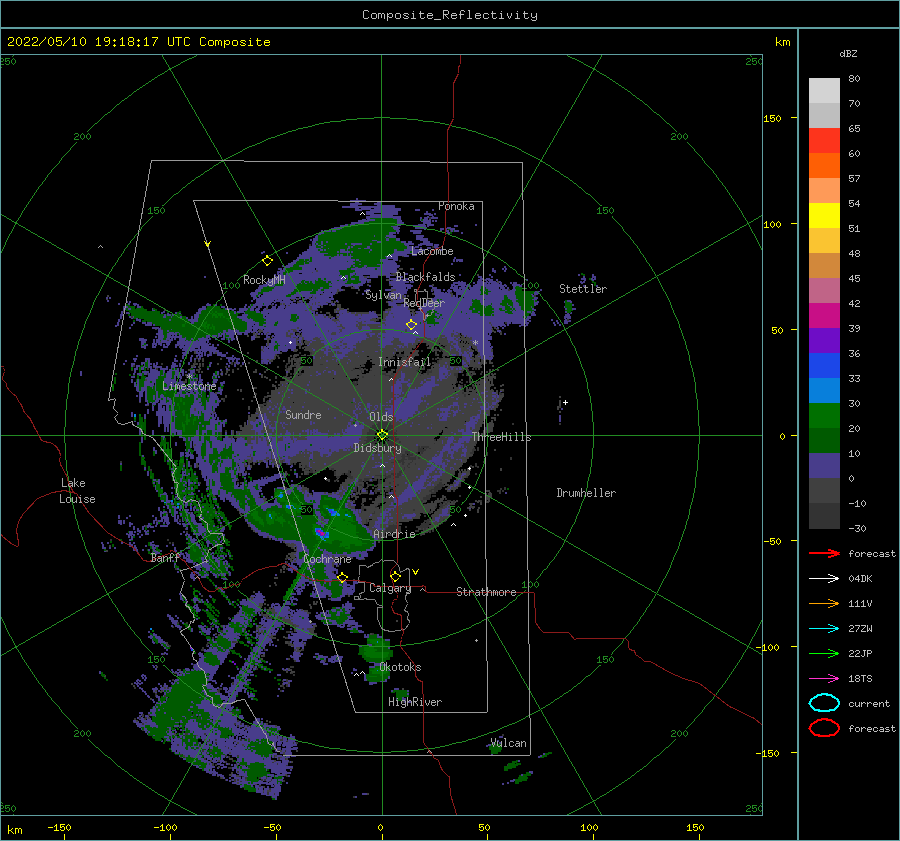Select the Sundre label
The height and width of the screenshot is (841, 900).
pyautogui.click(x=303, y=414)
